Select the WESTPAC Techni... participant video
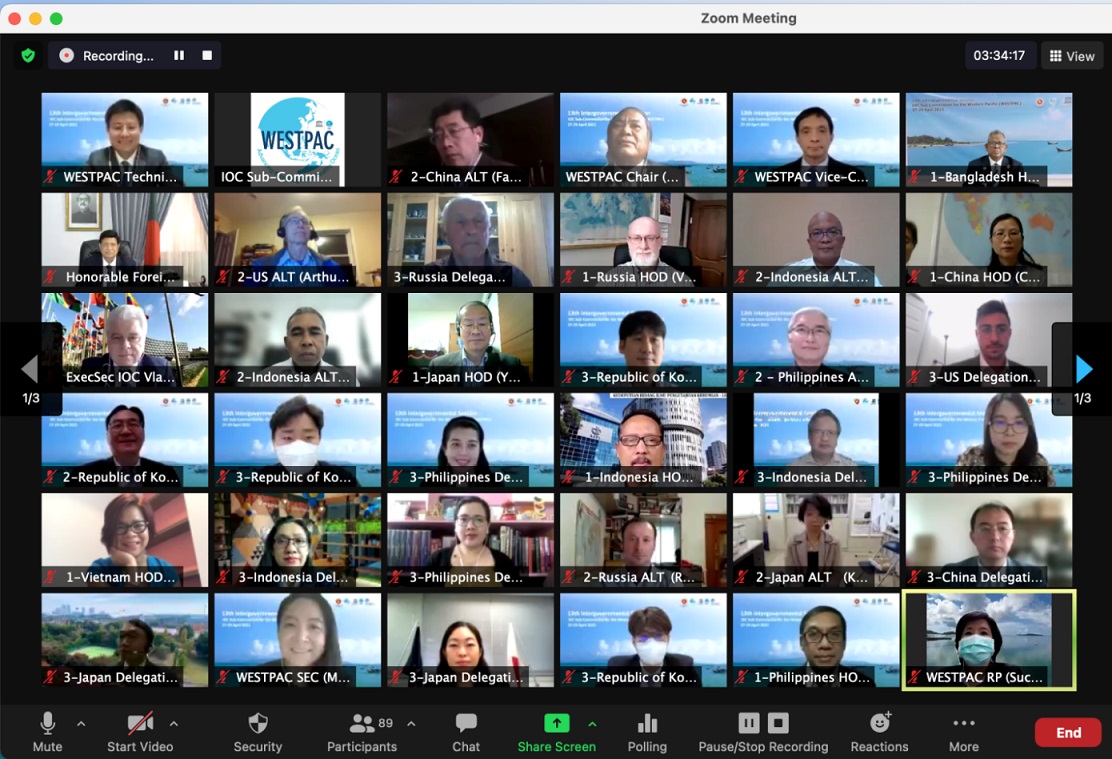This screenshot has height=759, width=1112. [x=125, y=140]
